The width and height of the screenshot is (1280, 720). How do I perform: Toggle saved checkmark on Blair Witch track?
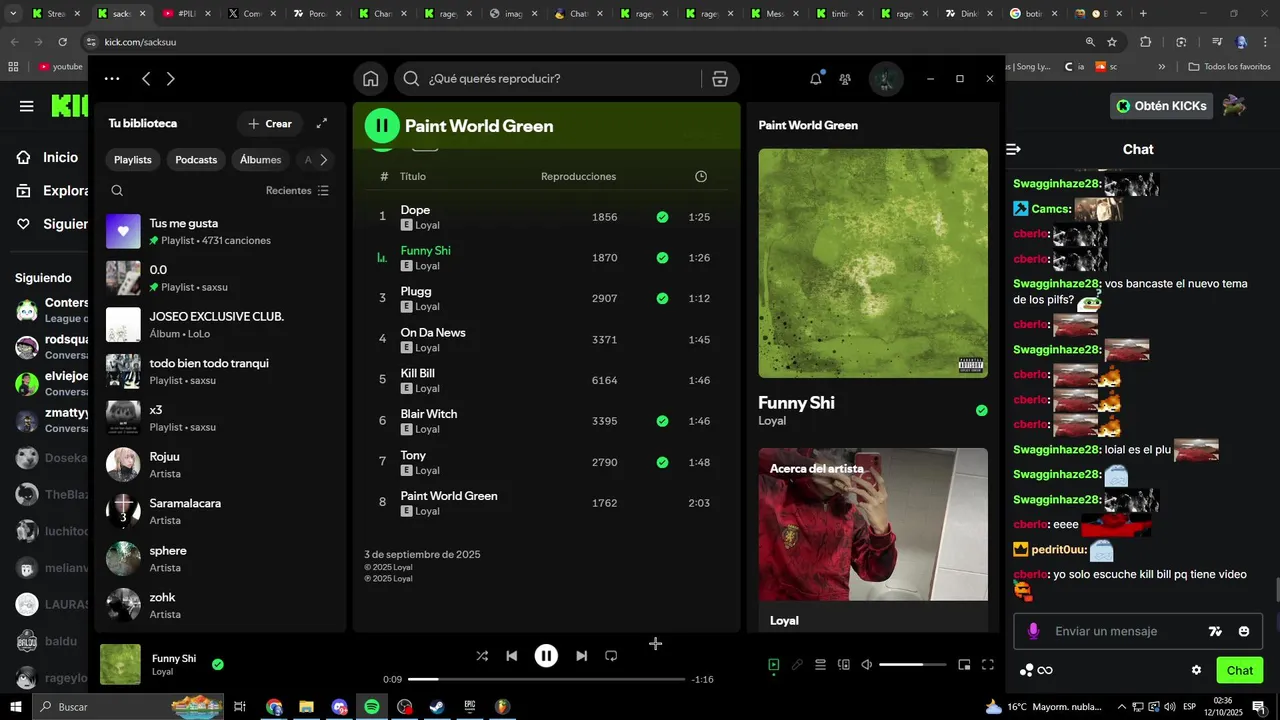[x=662, y=421]
